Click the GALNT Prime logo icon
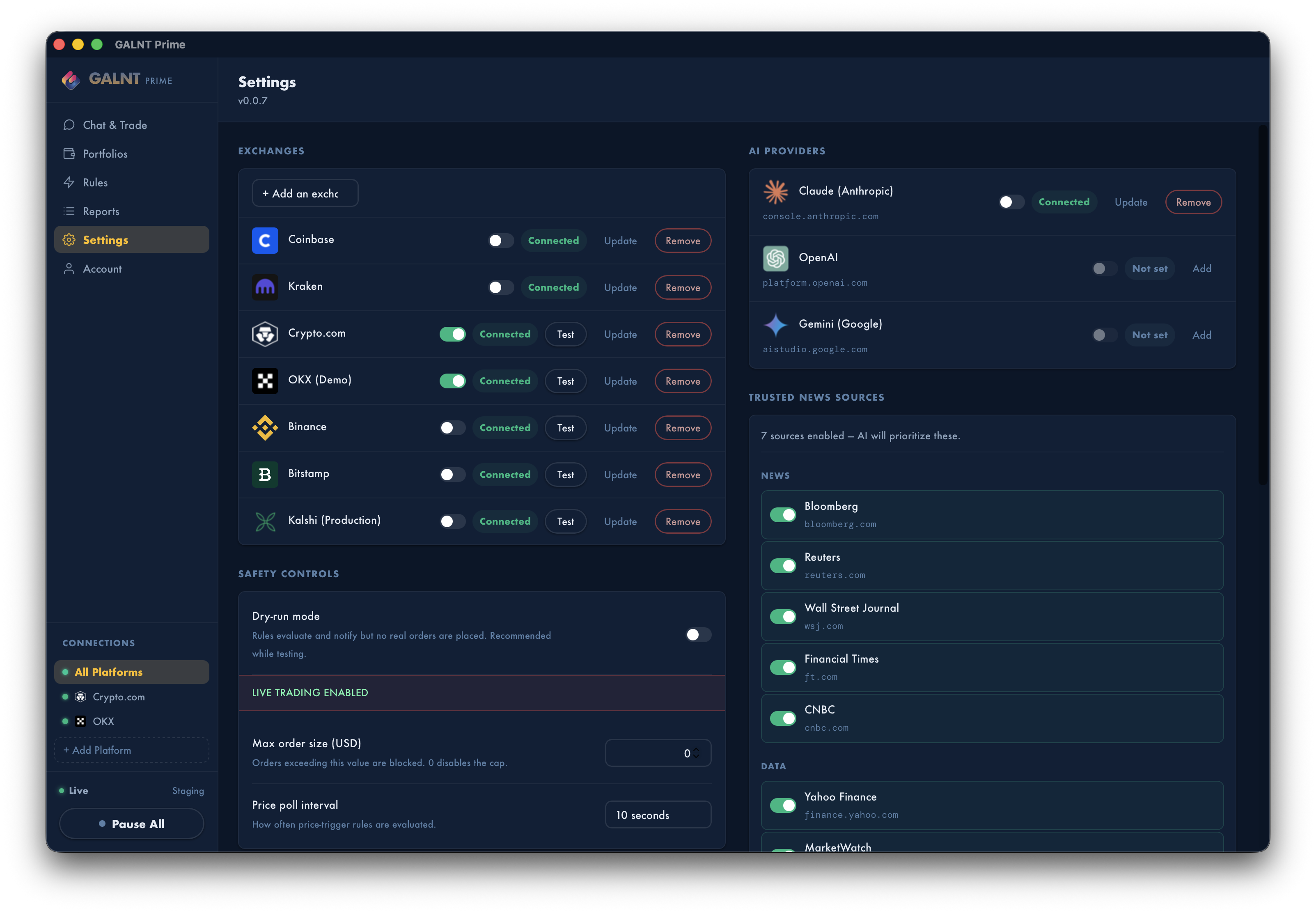Screen dimensions: 1316x913 pos(71,80)
